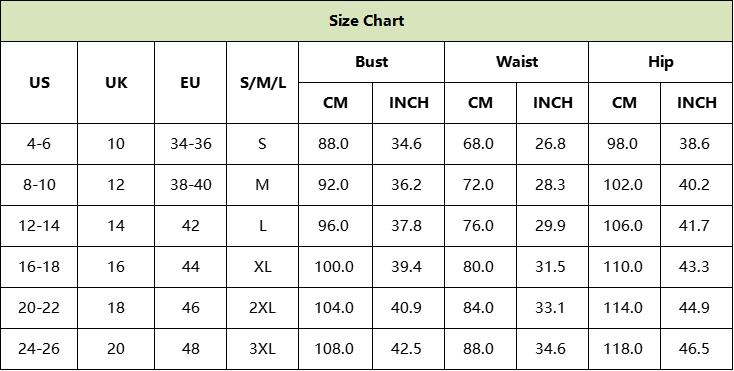Click the waist 28.3 inch cell
This screenshot has height=371, width=734.
click(552, 185)
